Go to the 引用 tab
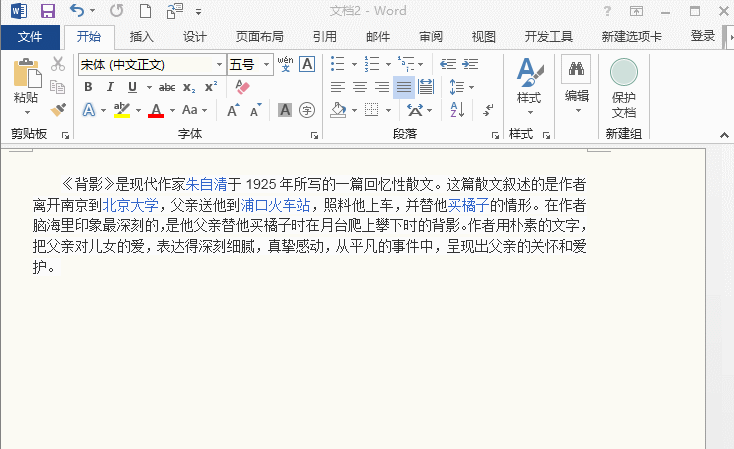The image size is (734, 449). 325,37
